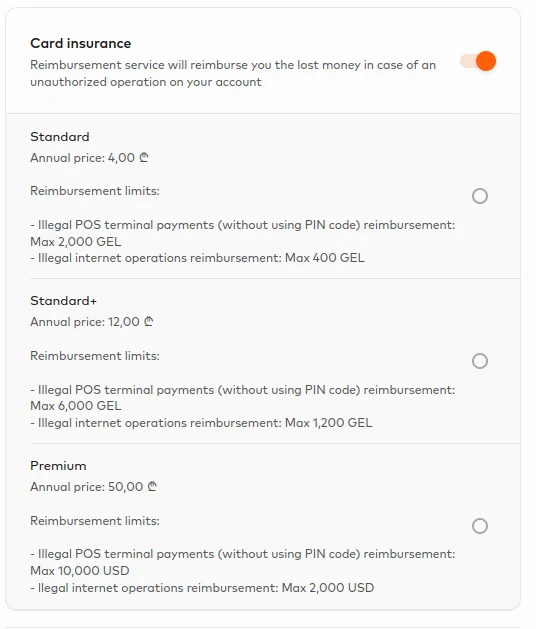
Task: Click the Max 400 GEL internet limit line
Action: tap(197, 258)
